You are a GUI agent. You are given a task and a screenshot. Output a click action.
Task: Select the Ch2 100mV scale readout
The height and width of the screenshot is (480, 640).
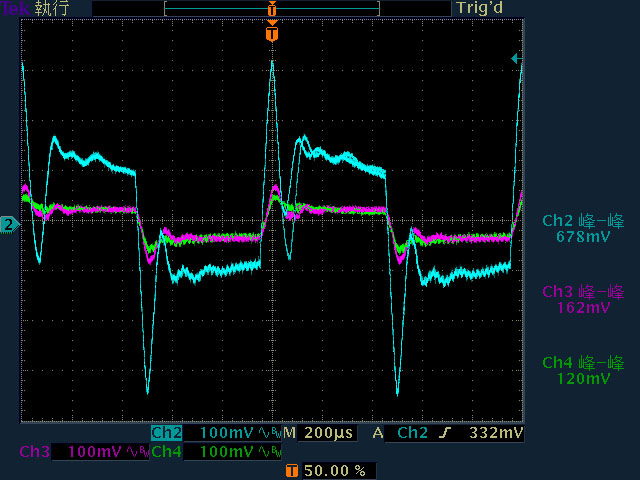click(227, 433)
